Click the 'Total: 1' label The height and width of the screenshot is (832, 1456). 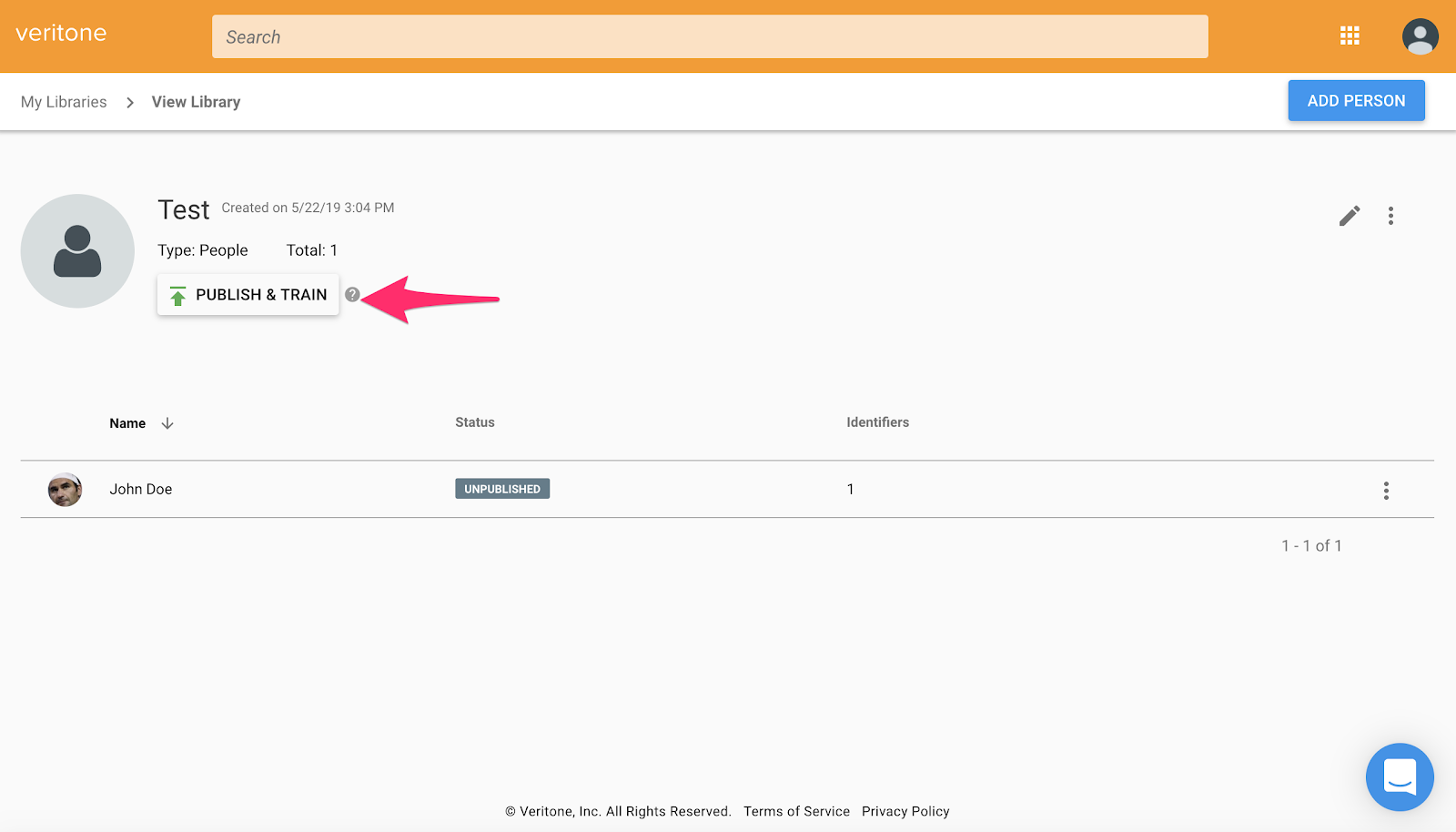(x=312, y=250)
